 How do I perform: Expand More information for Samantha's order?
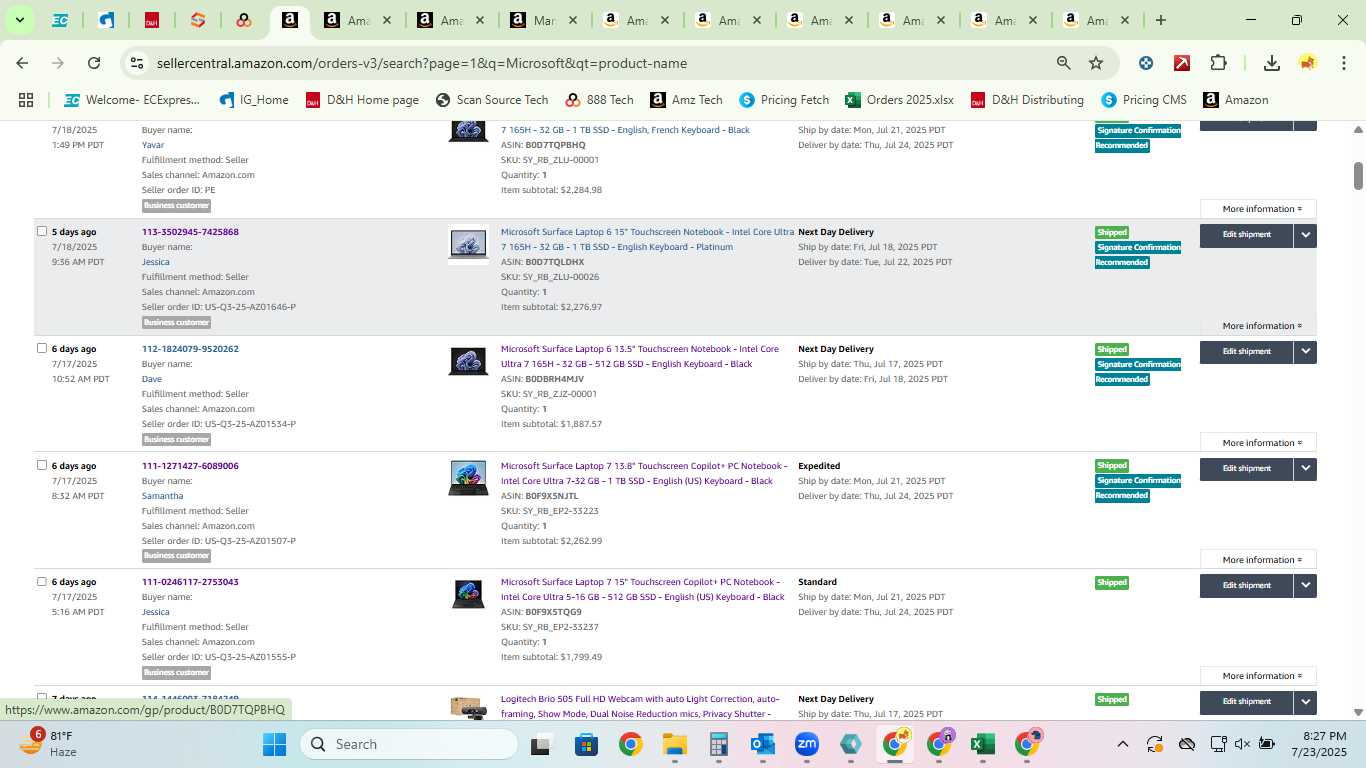1258,560
